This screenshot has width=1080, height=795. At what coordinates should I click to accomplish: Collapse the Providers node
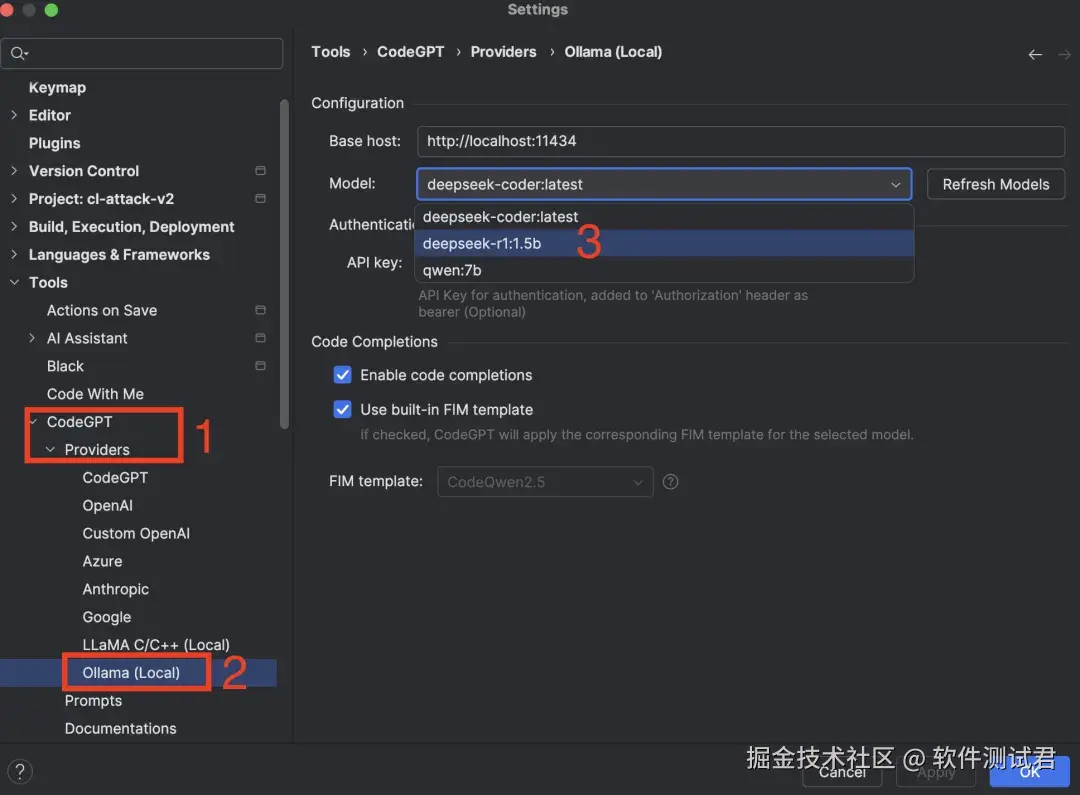50,449
